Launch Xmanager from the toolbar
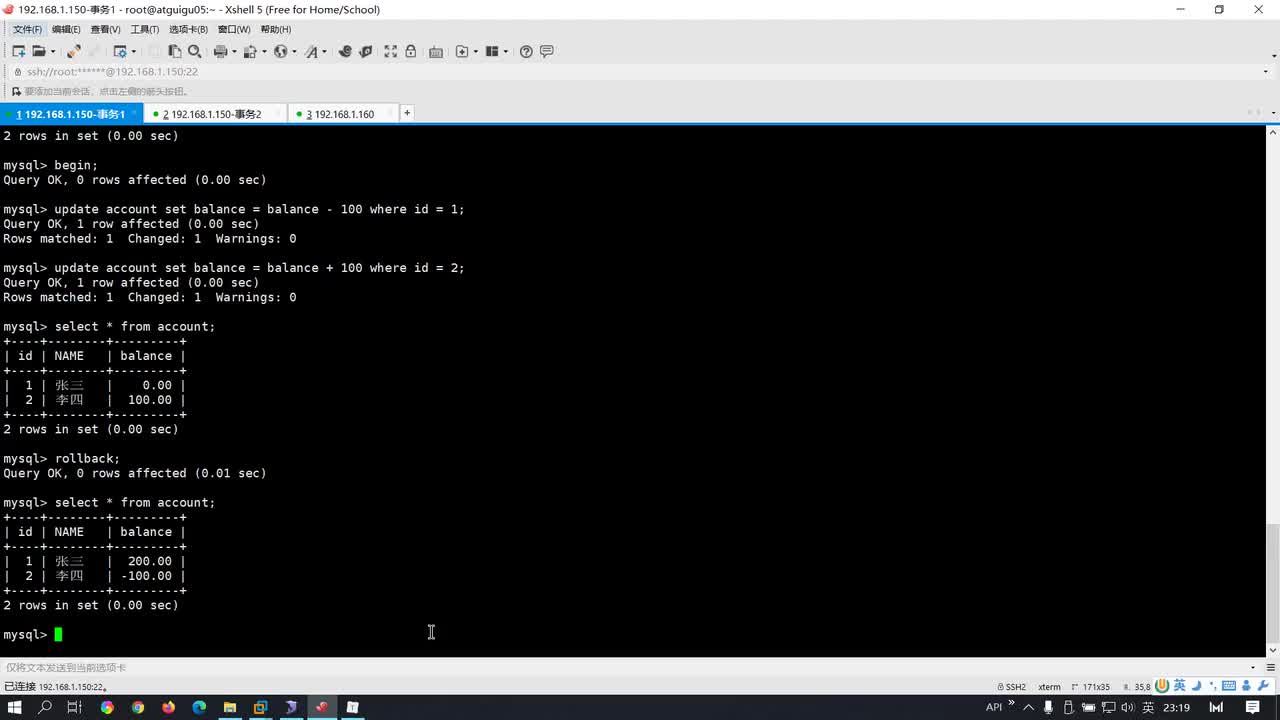The image size is (1280, 720). 366,51
